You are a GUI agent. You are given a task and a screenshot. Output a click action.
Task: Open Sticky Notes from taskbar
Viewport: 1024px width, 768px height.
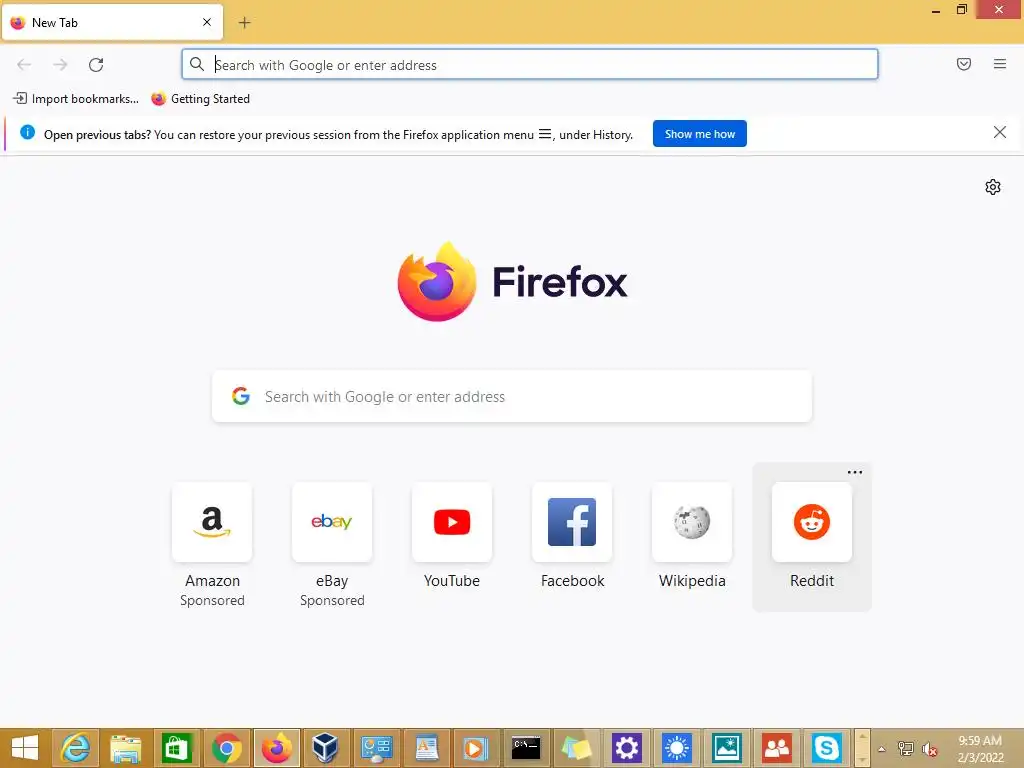tap(576, 748)
